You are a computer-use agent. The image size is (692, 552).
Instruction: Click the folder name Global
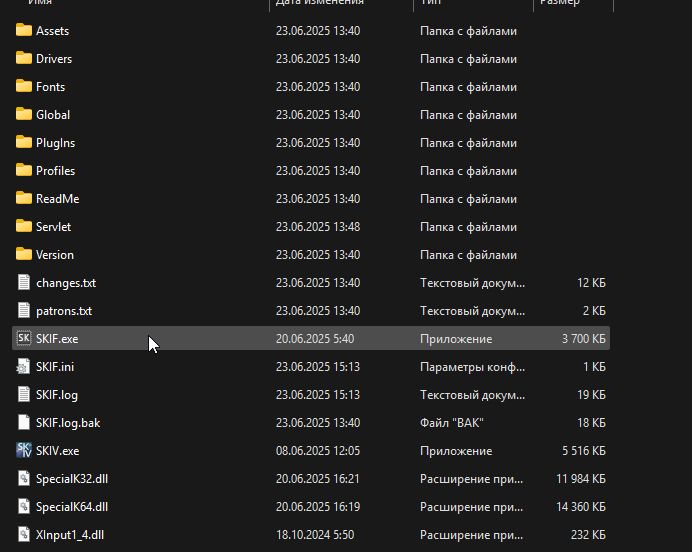(53, 115)
